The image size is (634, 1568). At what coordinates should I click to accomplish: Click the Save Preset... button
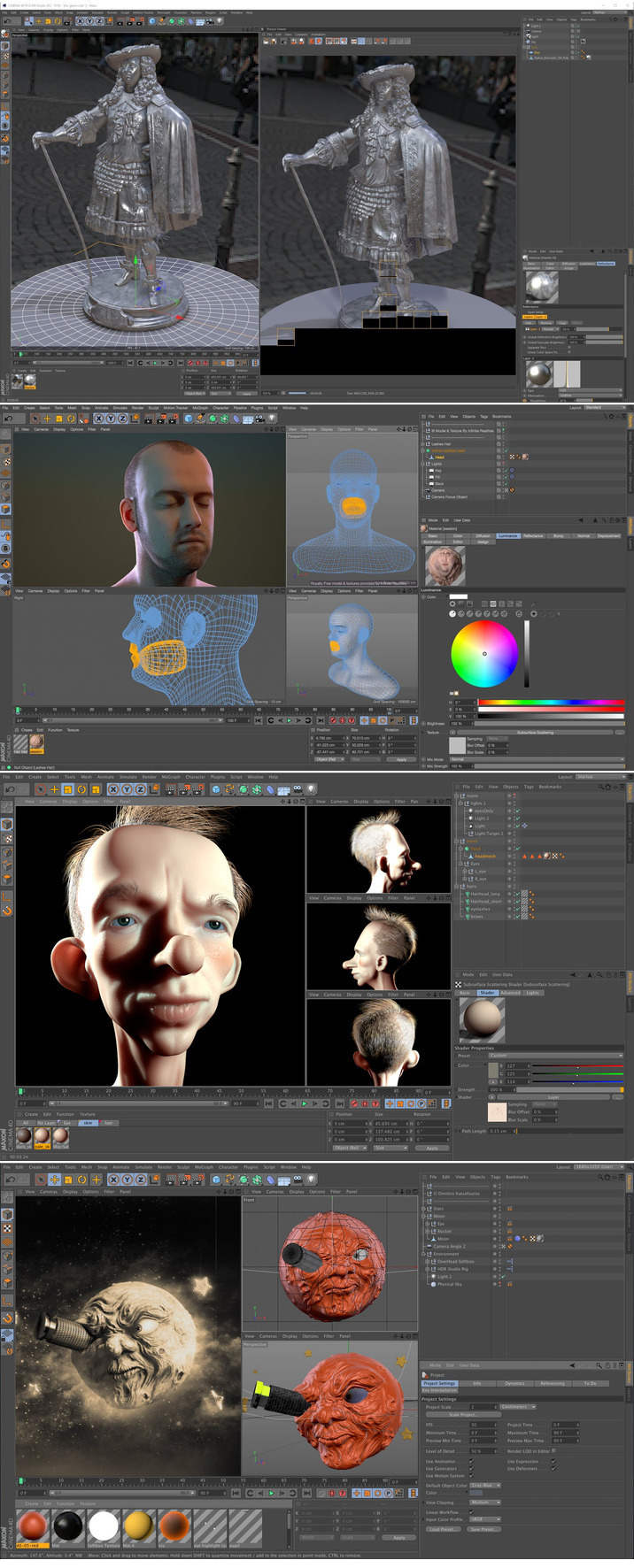coord(484,1529)
